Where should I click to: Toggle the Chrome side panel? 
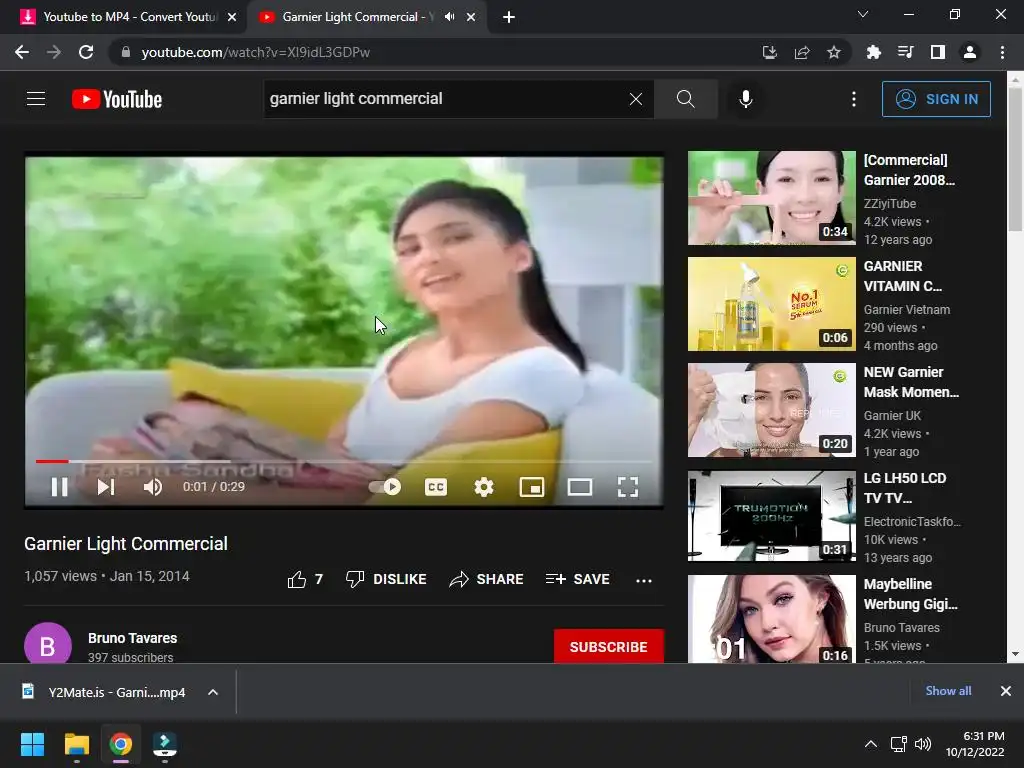click(938, 52)
